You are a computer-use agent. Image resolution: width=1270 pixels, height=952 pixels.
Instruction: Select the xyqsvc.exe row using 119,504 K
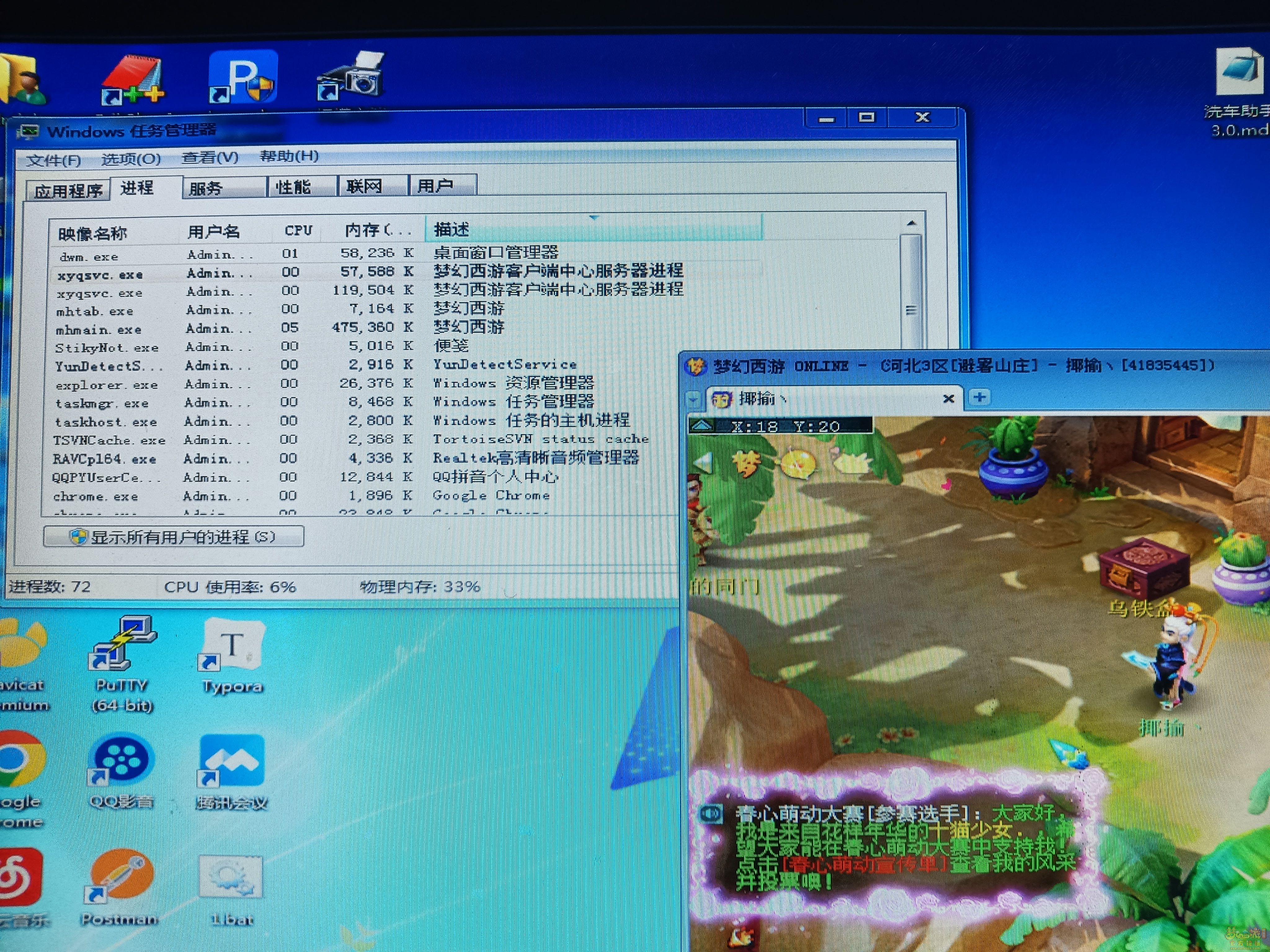408,291
